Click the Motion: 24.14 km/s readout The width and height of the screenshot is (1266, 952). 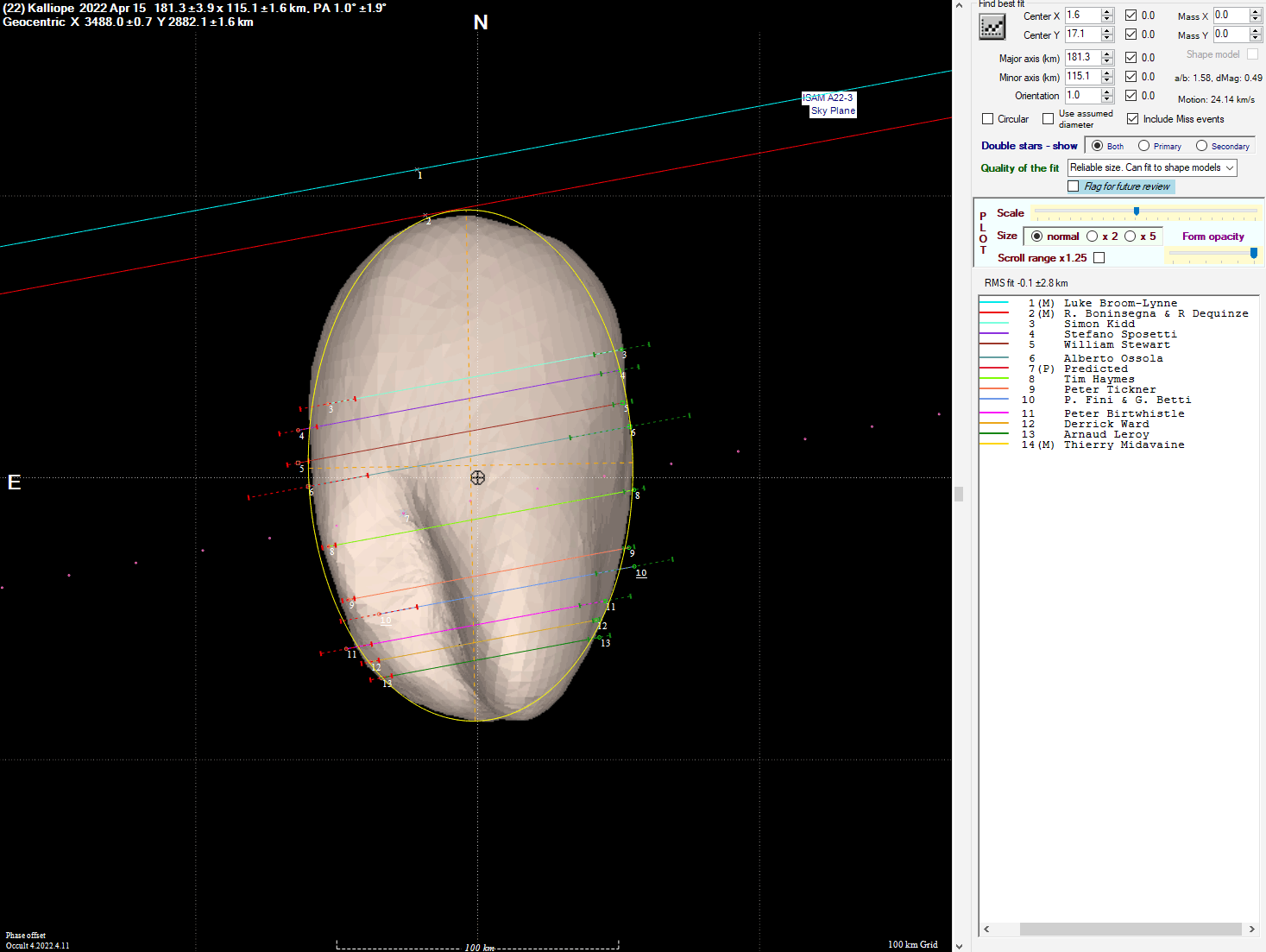(1216, 99)
